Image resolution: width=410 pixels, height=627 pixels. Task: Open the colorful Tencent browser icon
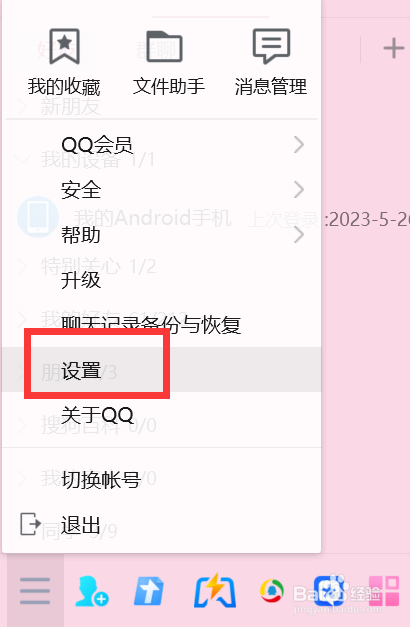click(272, 591)
